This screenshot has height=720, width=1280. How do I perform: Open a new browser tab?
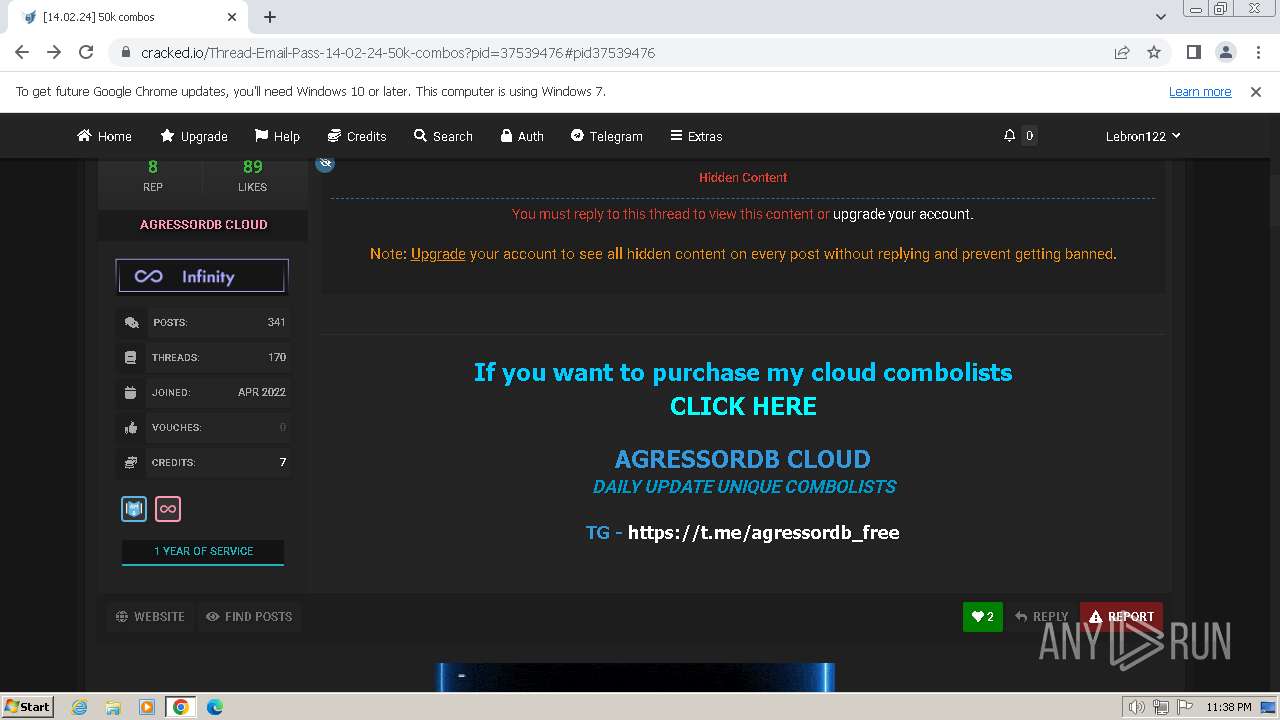pos(270,17)
